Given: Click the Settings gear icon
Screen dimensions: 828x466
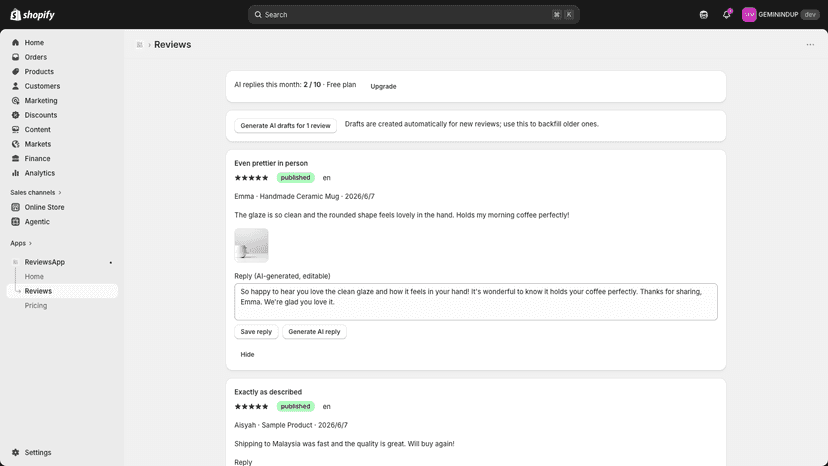Looking at the screenshot, I should point(15,452).
